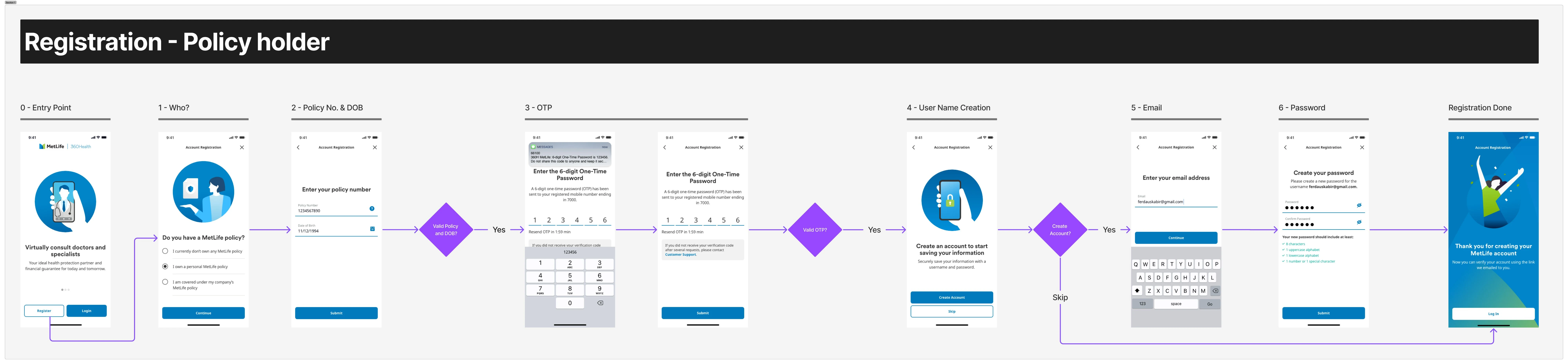Screen dimensions: 1568x364
Task: Open the Policy Number help icon
Action: [372, 209]
